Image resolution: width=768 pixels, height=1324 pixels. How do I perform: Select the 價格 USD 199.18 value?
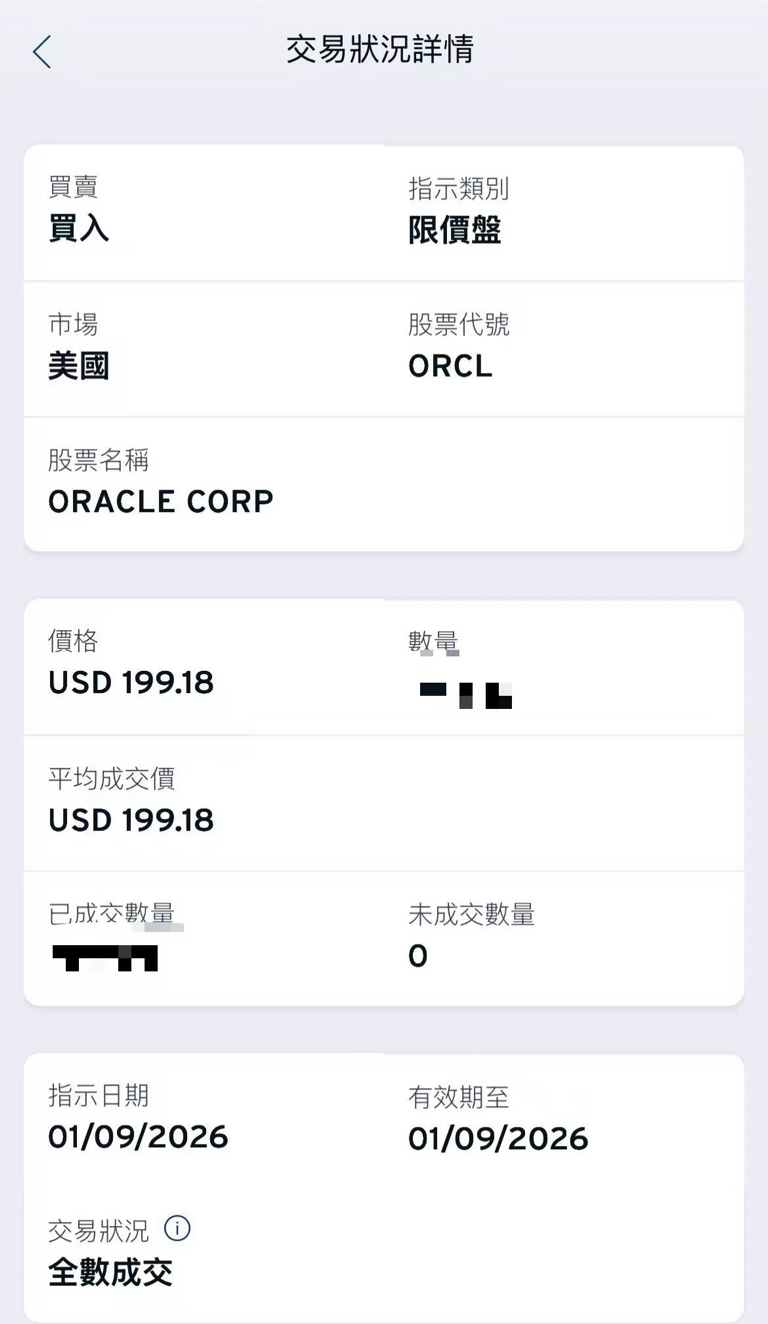tap(131, 683)
